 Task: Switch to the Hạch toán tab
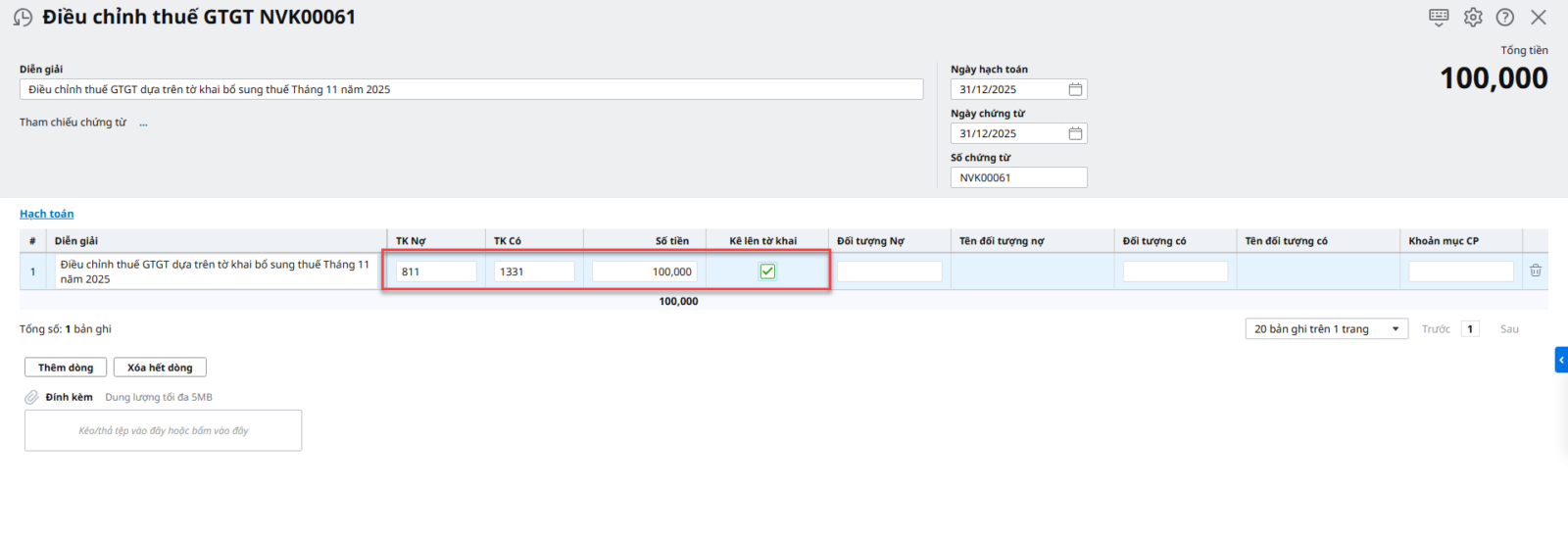tap(47, 214)
